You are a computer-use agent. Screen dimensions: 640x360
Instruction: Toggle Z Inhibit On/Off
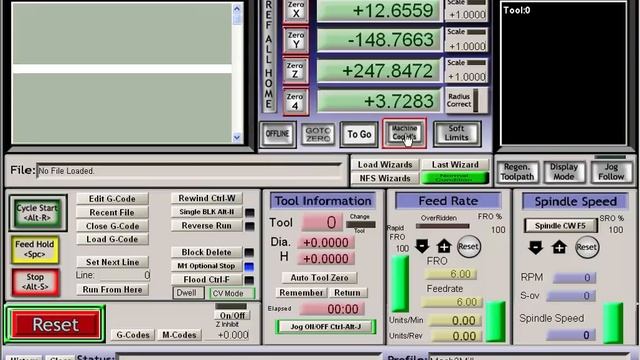point(232,316)
